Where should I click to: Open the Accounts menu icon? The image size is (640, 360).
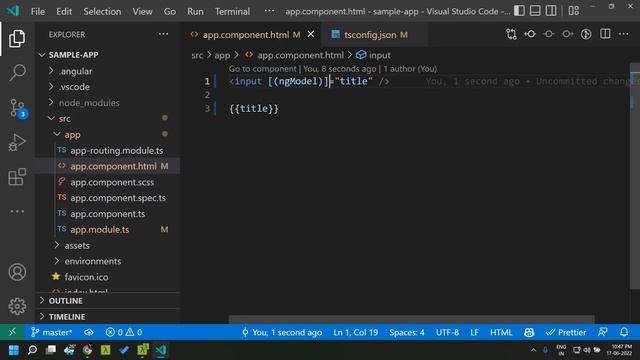tap(17, 272)
